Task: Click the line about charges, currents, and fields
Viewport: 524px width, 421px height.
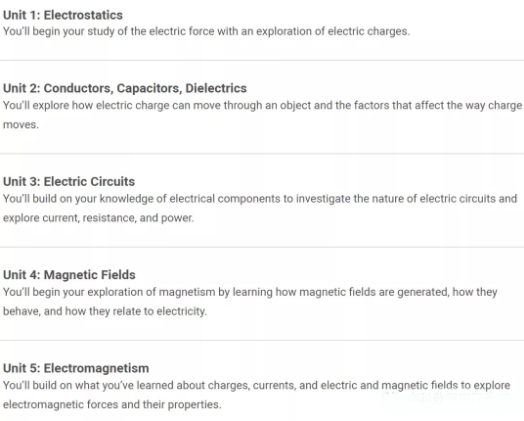Action: tap(256, 385)
